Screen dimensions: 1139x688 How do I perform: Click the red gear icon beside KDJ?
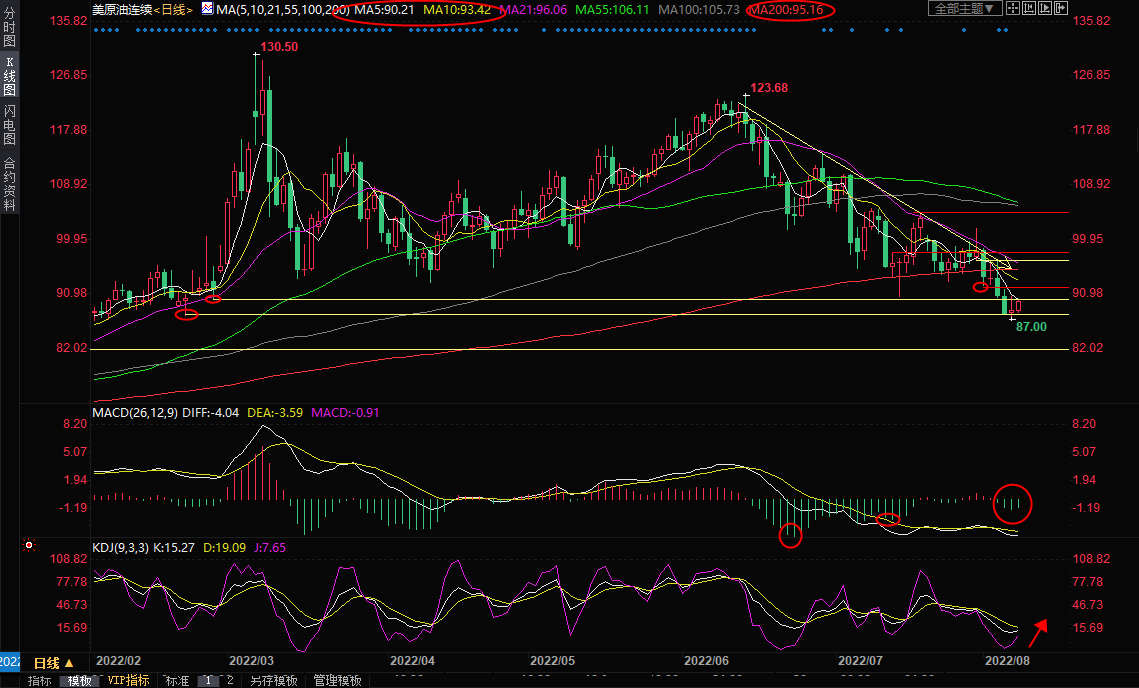[x=29, y=546]
